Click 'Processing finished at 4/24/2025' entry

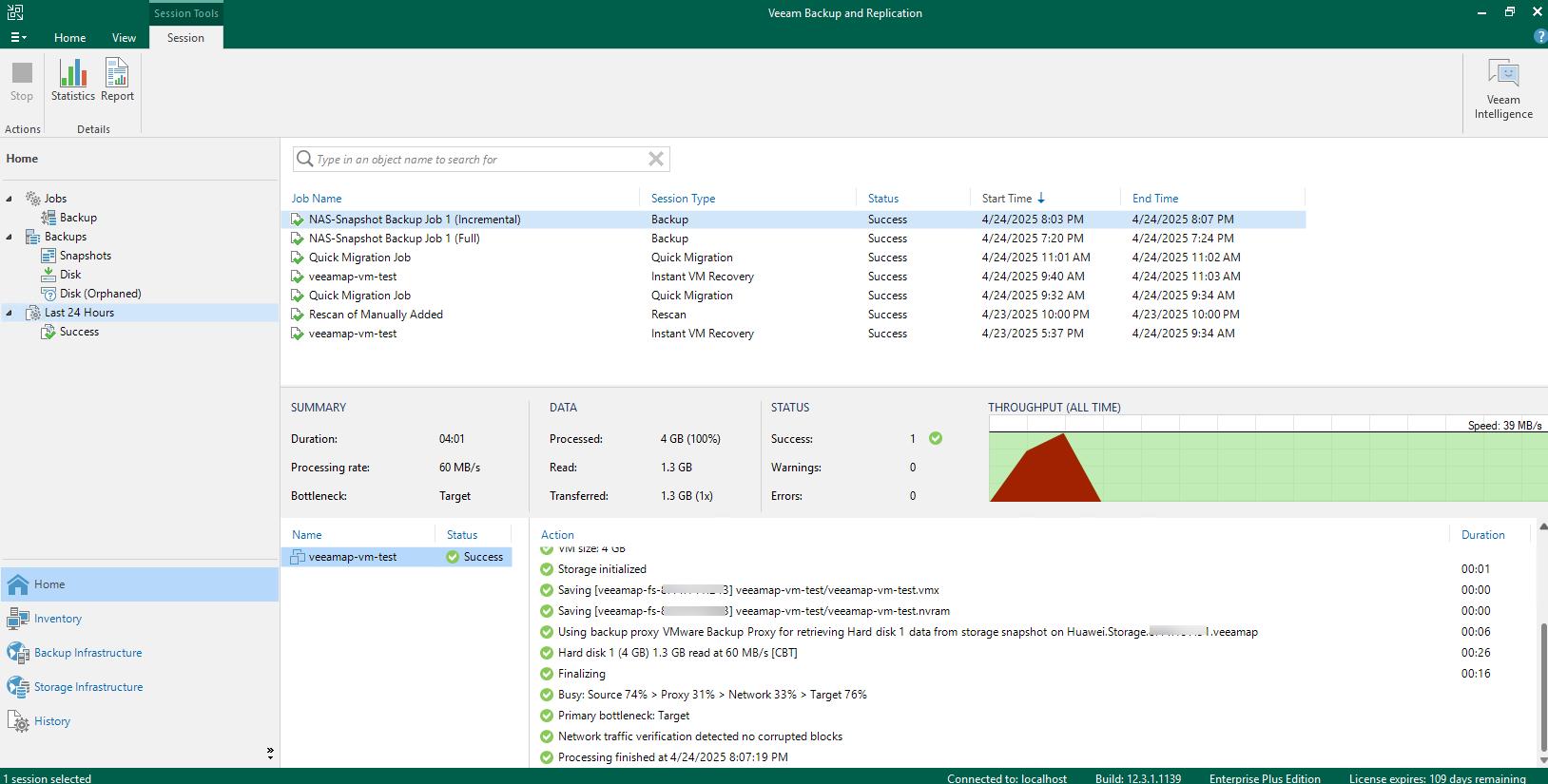pyautogui.click(x=672, y=757)
